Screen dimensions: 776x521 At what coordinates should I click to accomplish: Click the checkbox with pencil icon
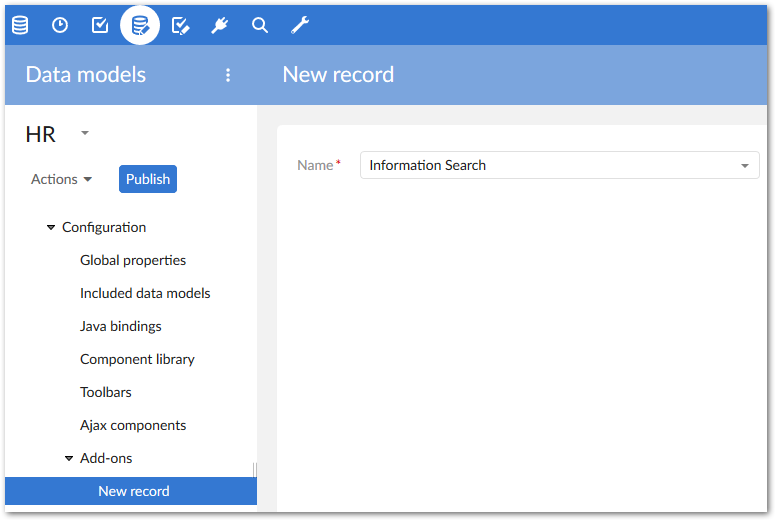tap(180, 25)
